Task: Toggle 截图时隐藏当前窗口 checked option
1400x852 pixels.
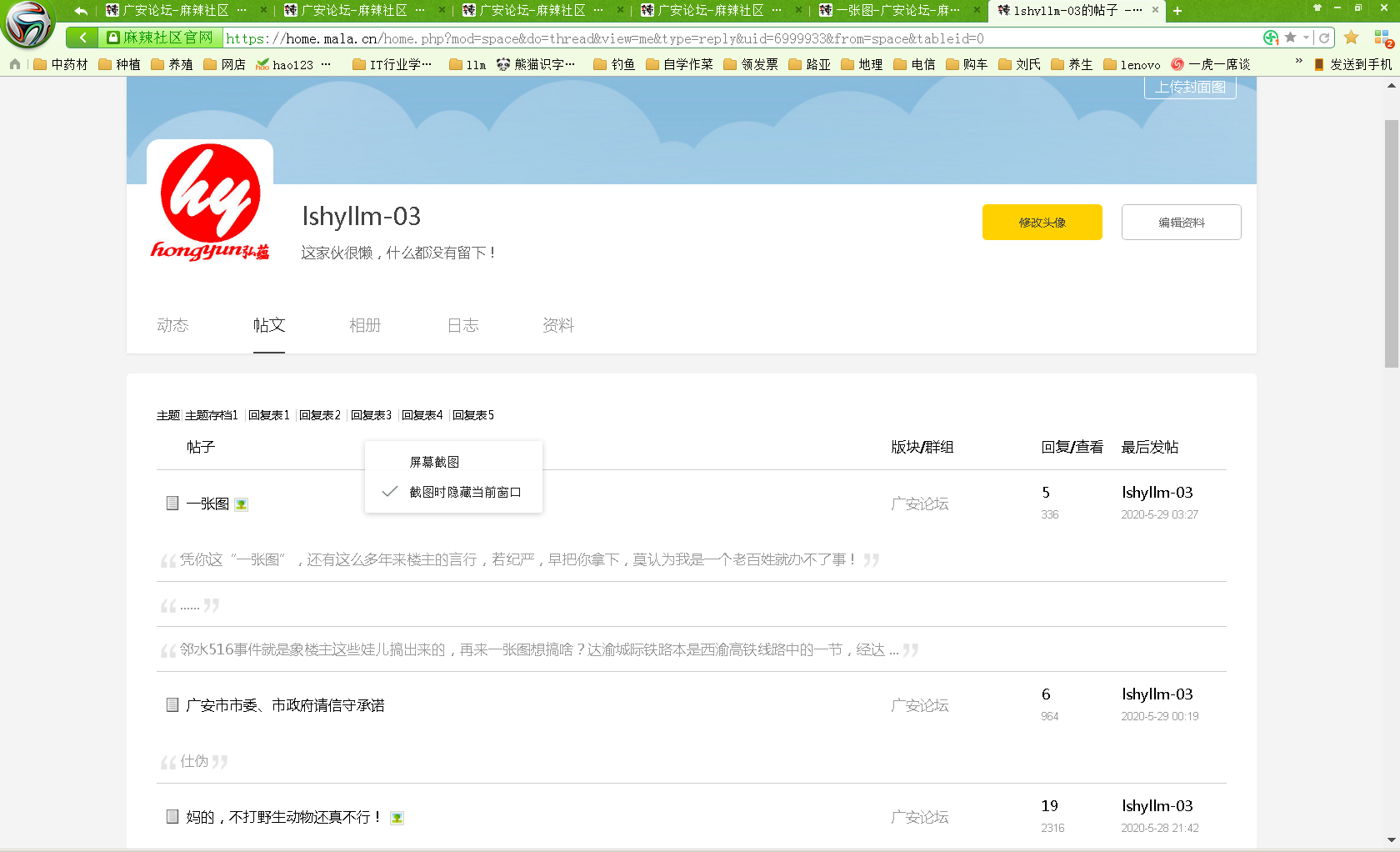Action: 464,492
